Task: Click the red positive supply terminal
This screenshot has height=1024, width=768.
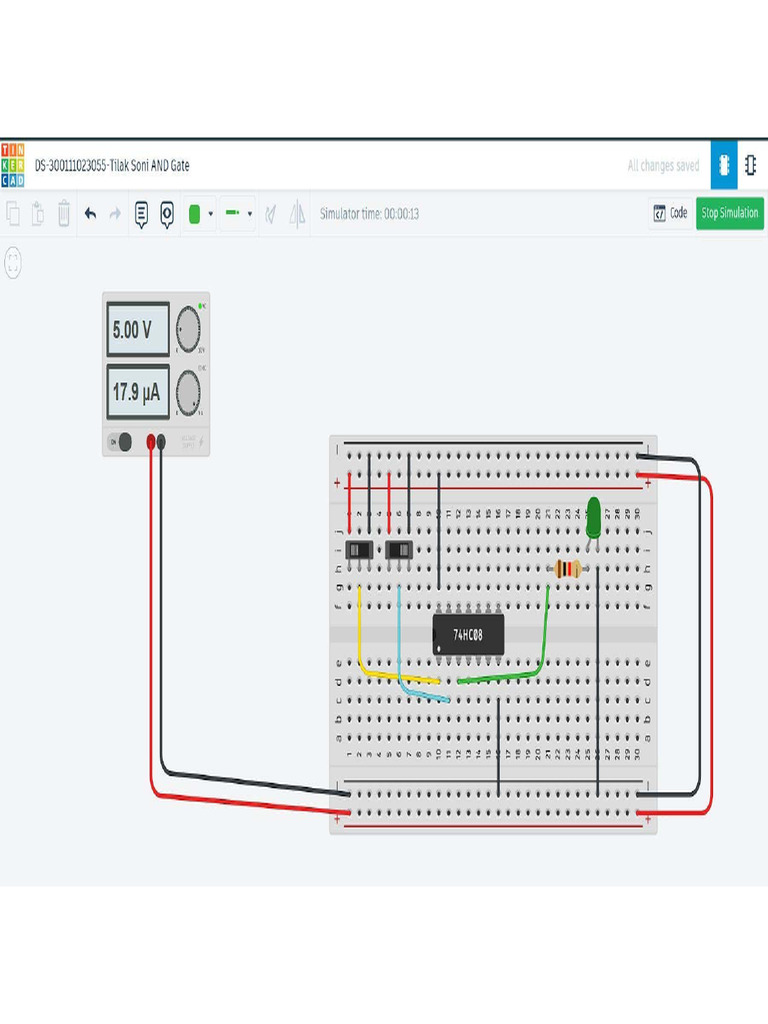Action: (x=151, y=442)
